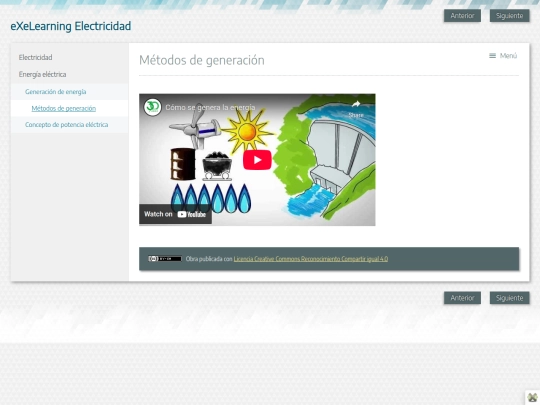This screenshot has height=405, width=540.
Task: Open the Electricidad navigation item
Action: 35,57
